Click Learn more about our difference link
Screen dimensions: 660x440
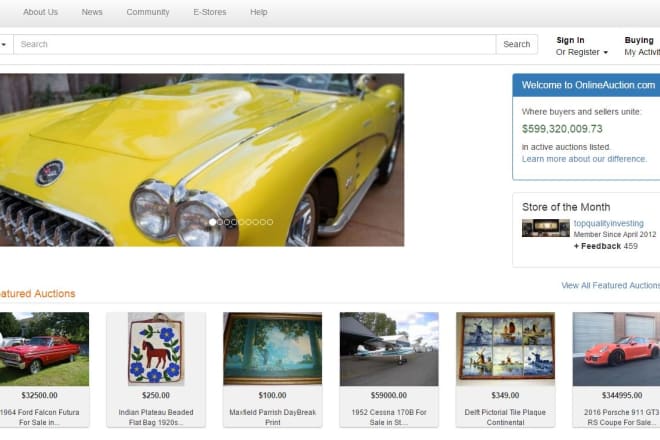pyautogui.click(x=584, y=159)
